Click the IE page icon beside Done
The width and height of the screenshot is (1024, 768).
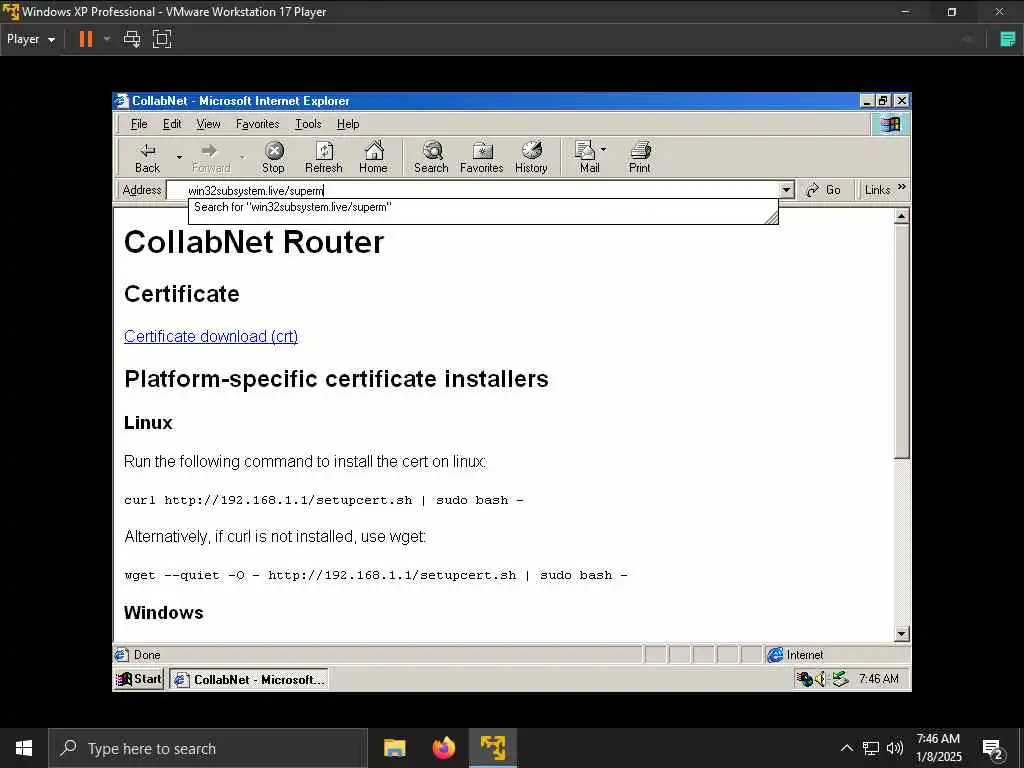coord(121,655)
